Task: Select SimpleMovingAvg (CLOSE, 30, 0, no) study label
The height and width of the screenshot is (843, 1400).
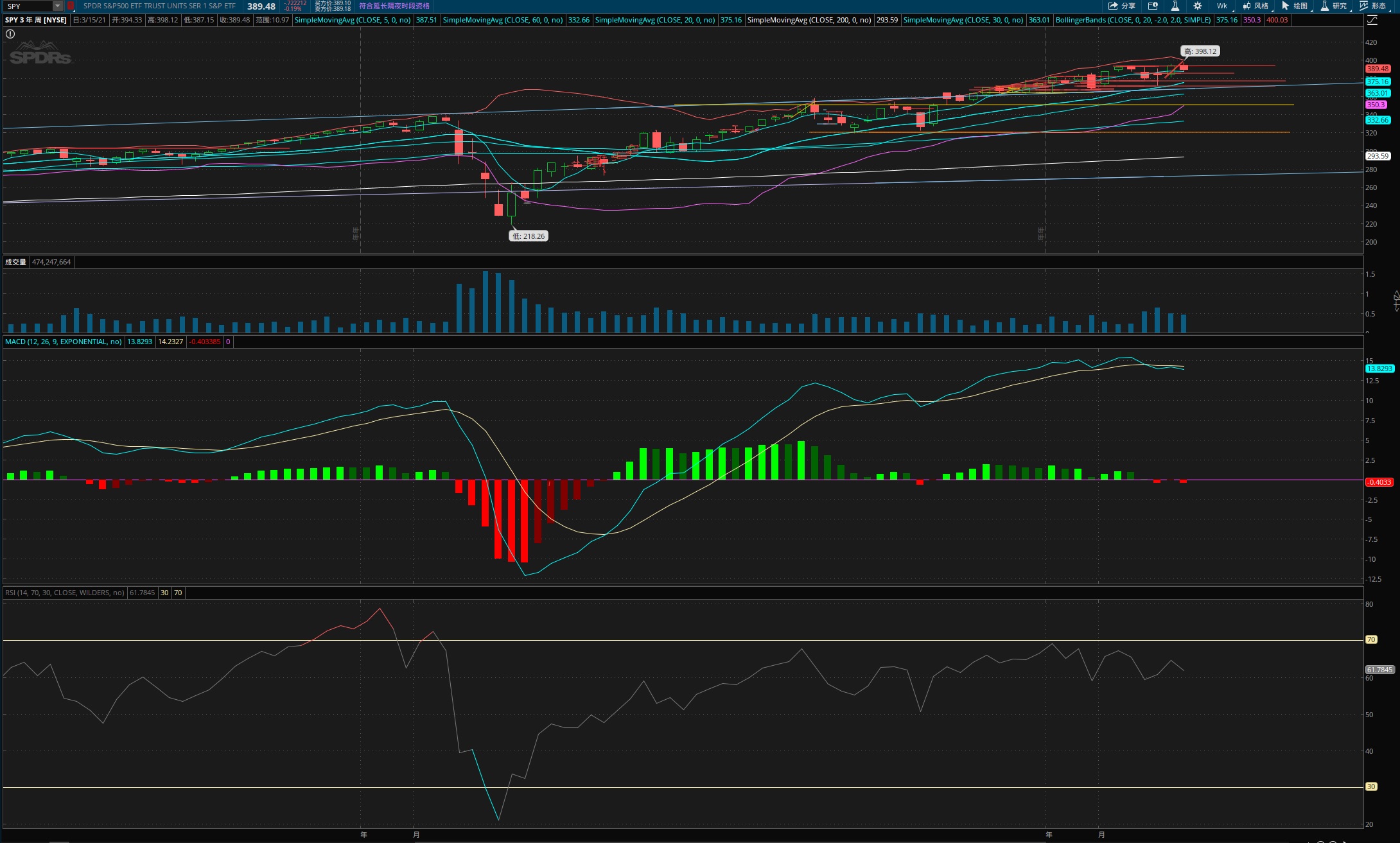Action: point(963,20)
